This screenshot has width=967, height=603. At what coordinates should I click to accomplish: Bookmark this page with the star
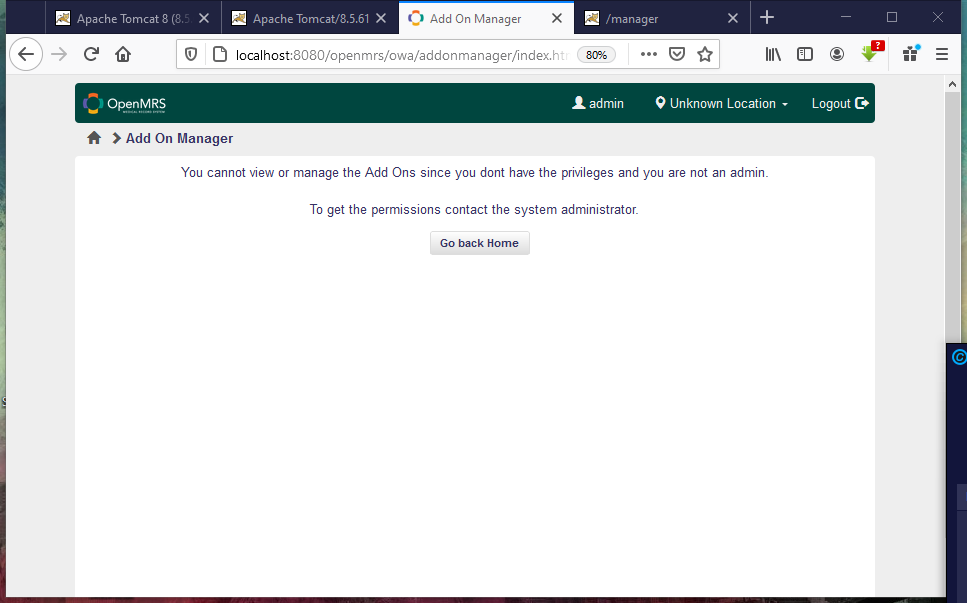(x=705, y=54)
